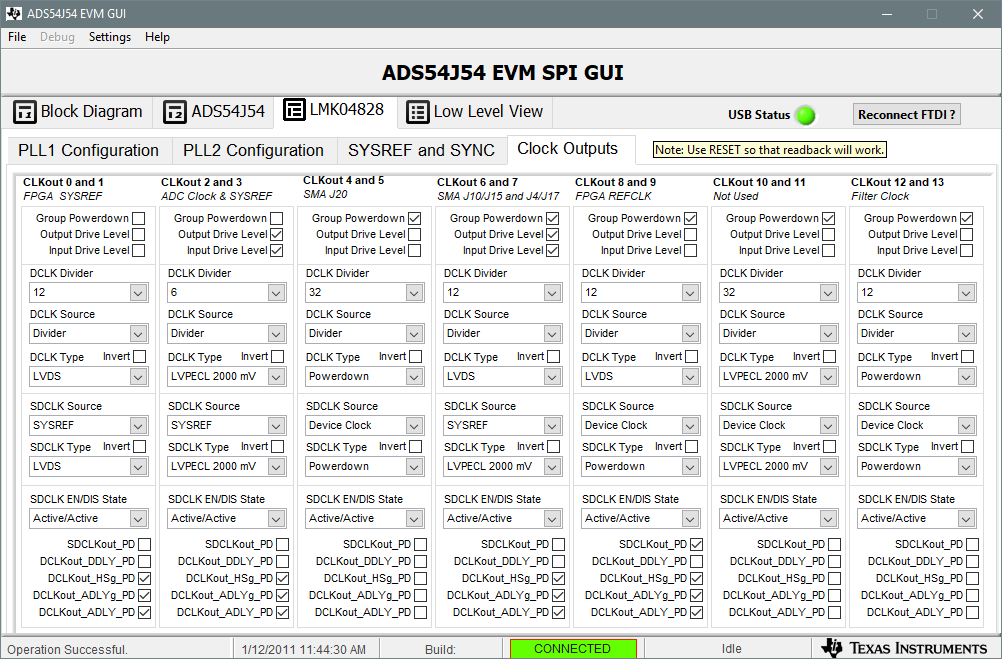Click the TI application icon in title bar
This screenshot has width=1002, height=659.
coord(12,14)
